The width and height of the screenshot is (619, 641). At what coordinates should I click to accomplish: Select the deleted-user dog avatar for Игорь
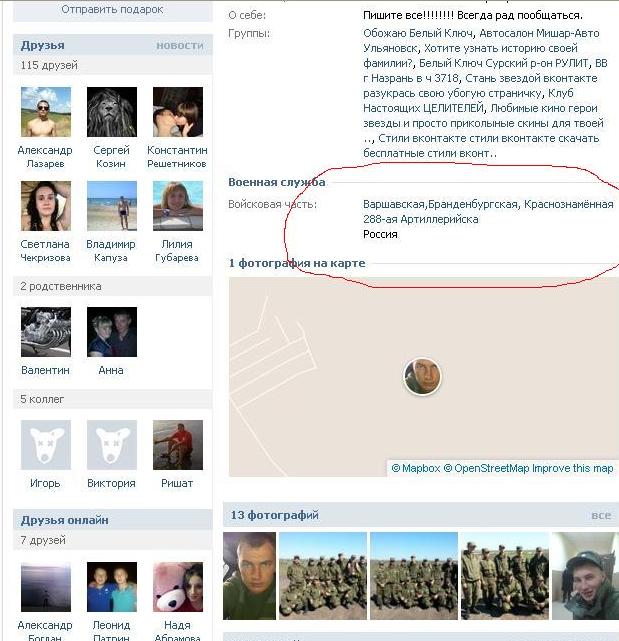pyautogui.click(x=46, y=445)
